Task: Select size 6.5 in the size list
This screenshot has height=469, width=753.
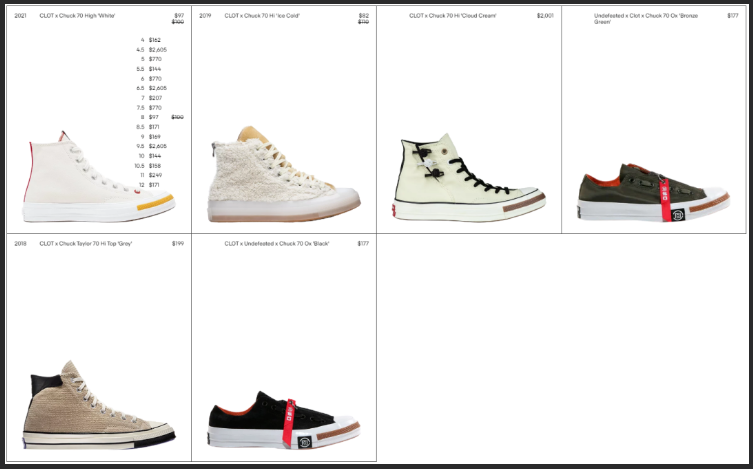Action: (x=150, y=88)
